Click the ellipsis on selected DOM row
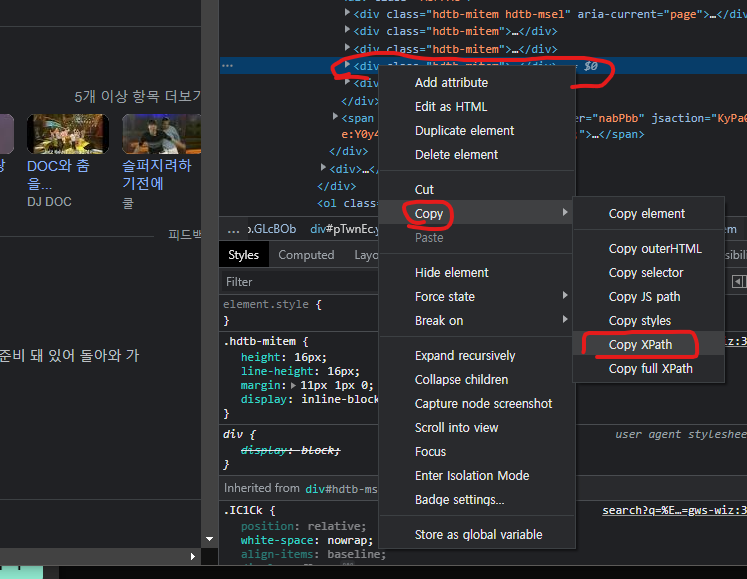 (x=227, y=66)
